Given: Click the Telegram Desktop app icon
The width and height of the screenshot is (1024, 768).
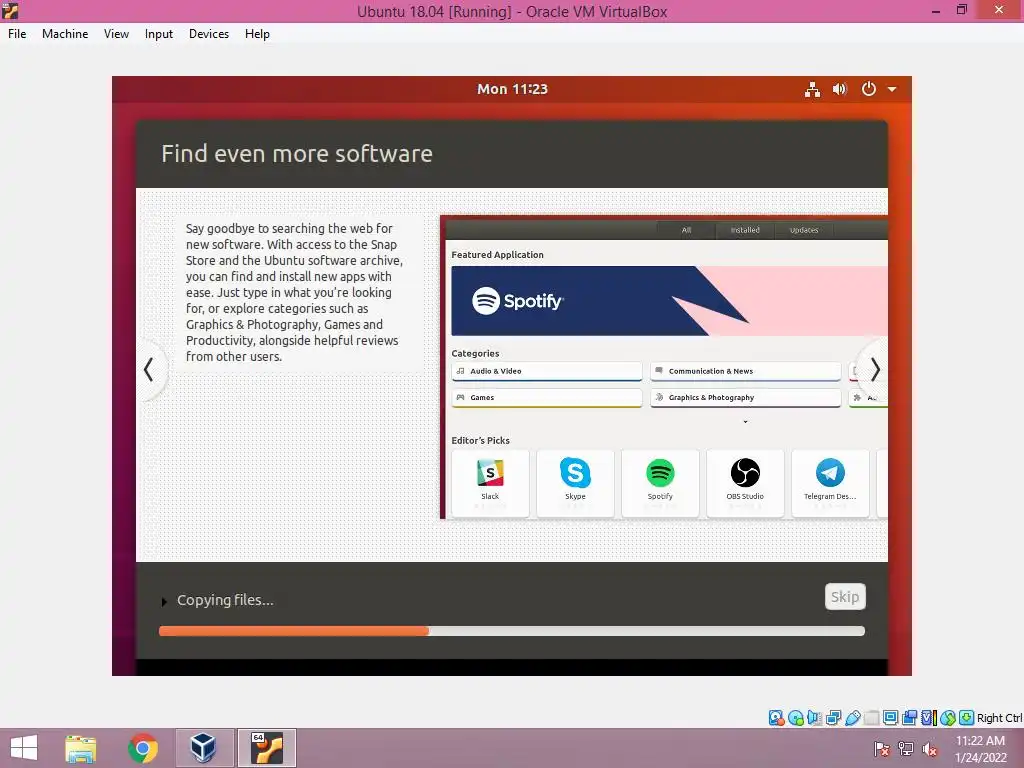Looking at the screenshot, I should click(830, 473).
